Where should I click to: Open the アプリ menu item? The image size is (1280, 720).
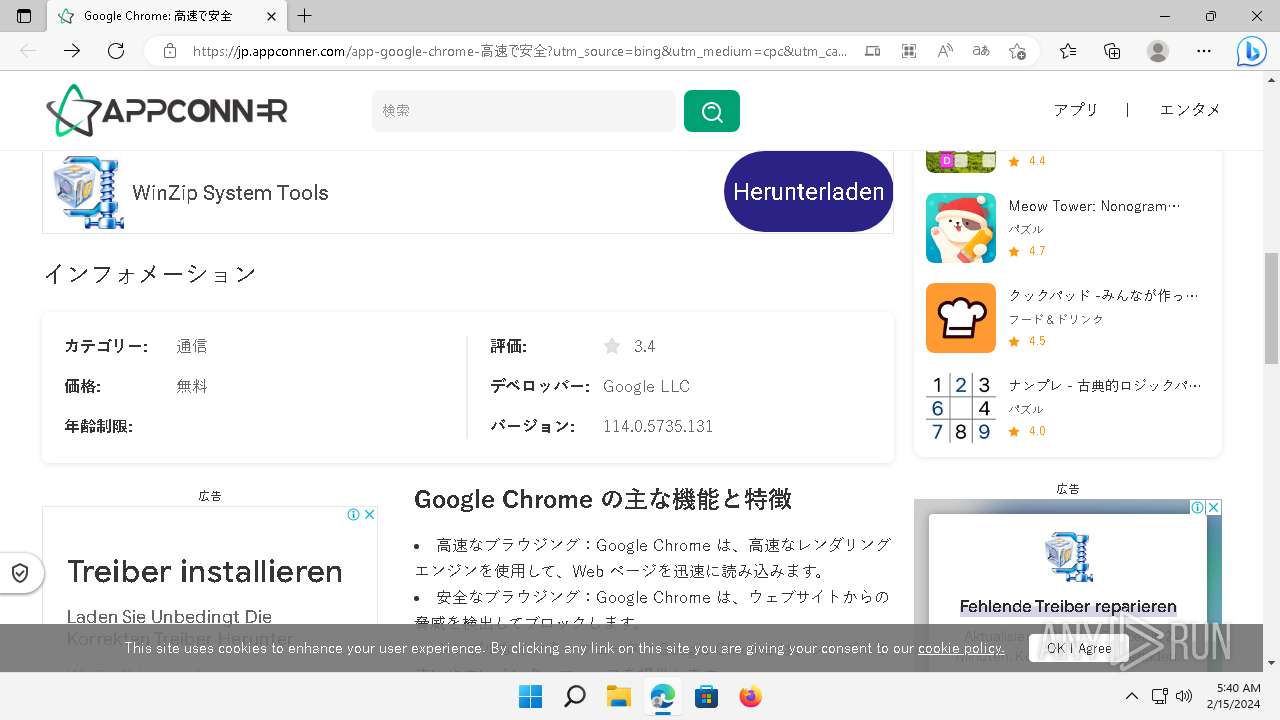point(1076,110)
